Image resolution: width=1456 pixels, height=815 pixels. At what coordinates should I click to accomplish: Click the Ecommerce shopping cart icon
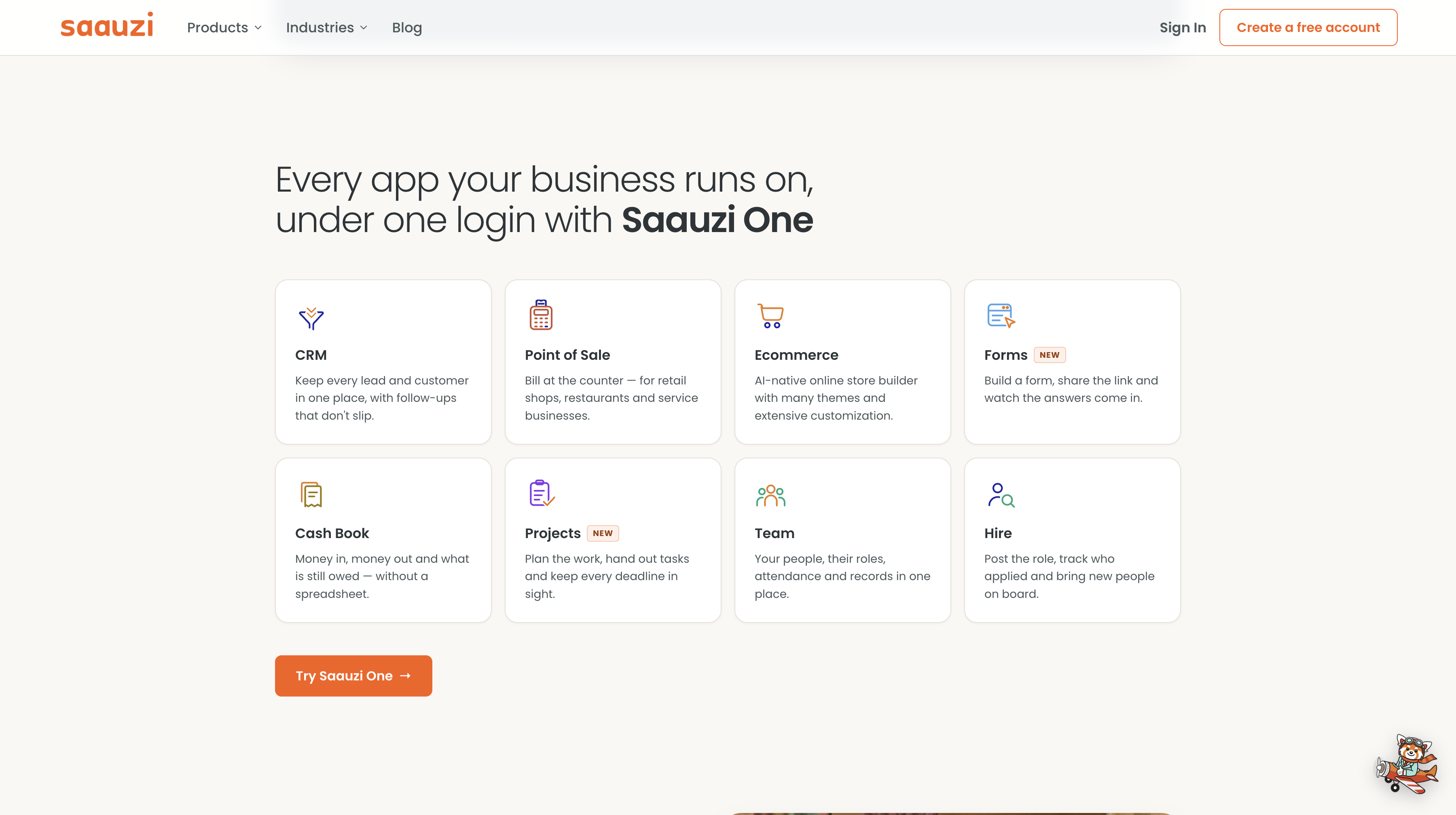[770, 316]
